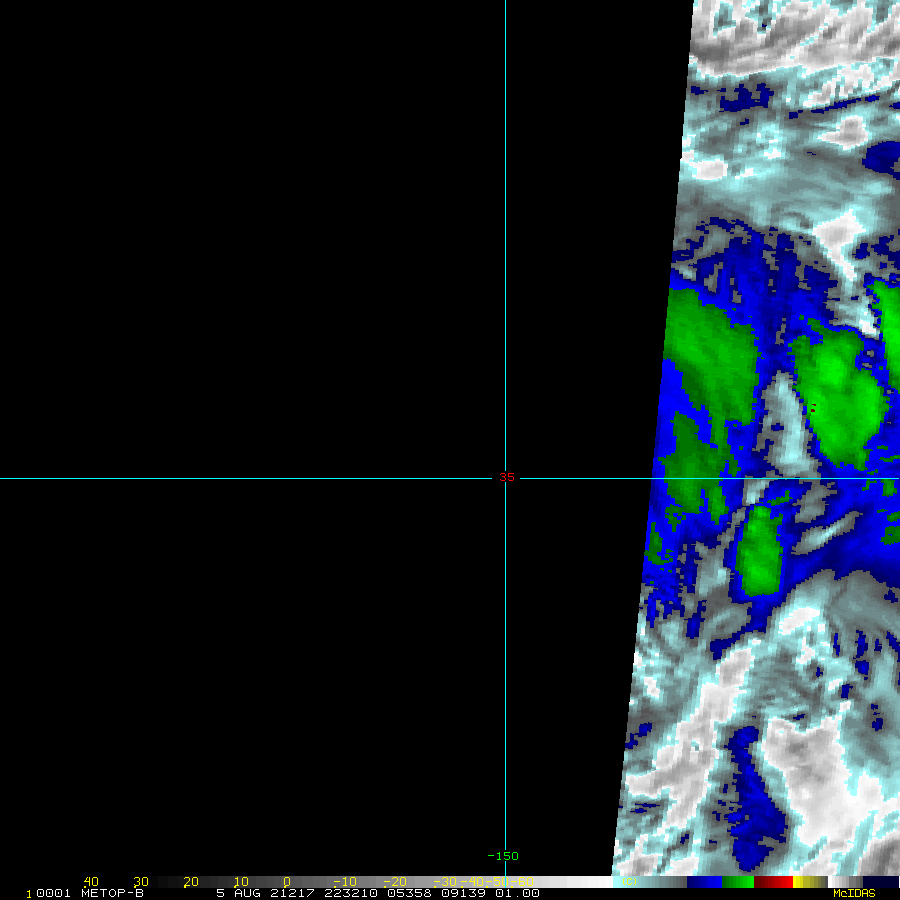900x900 pixels.
Task: Pick the red segment of the color bar
Action: (x=773, y=882)
